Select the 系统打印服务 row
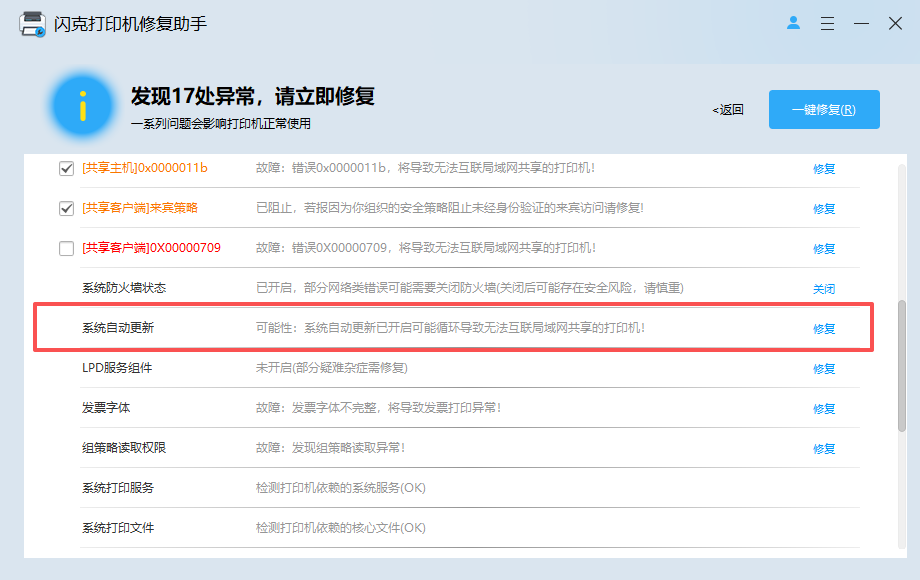The width and height of the screenshot is (920, 580). pyautogui.click(x=469, y=488)
